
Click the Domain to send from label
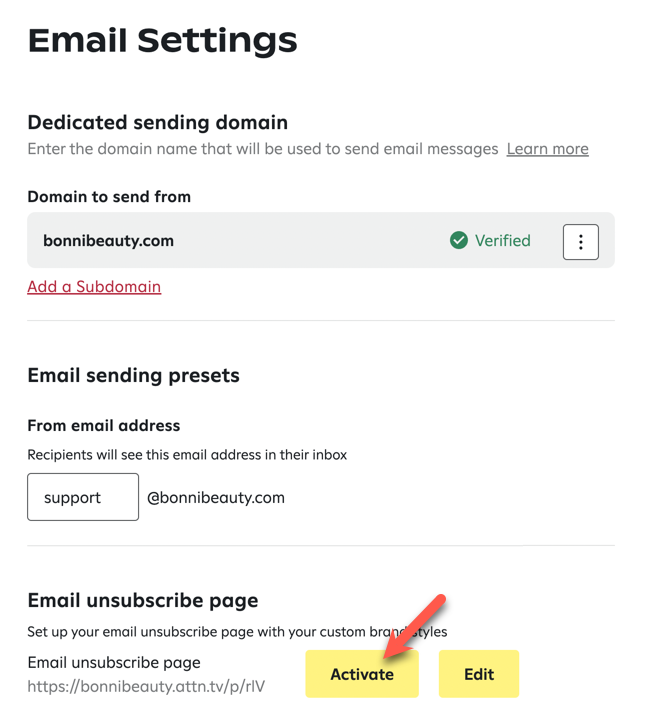coord(109,197)
